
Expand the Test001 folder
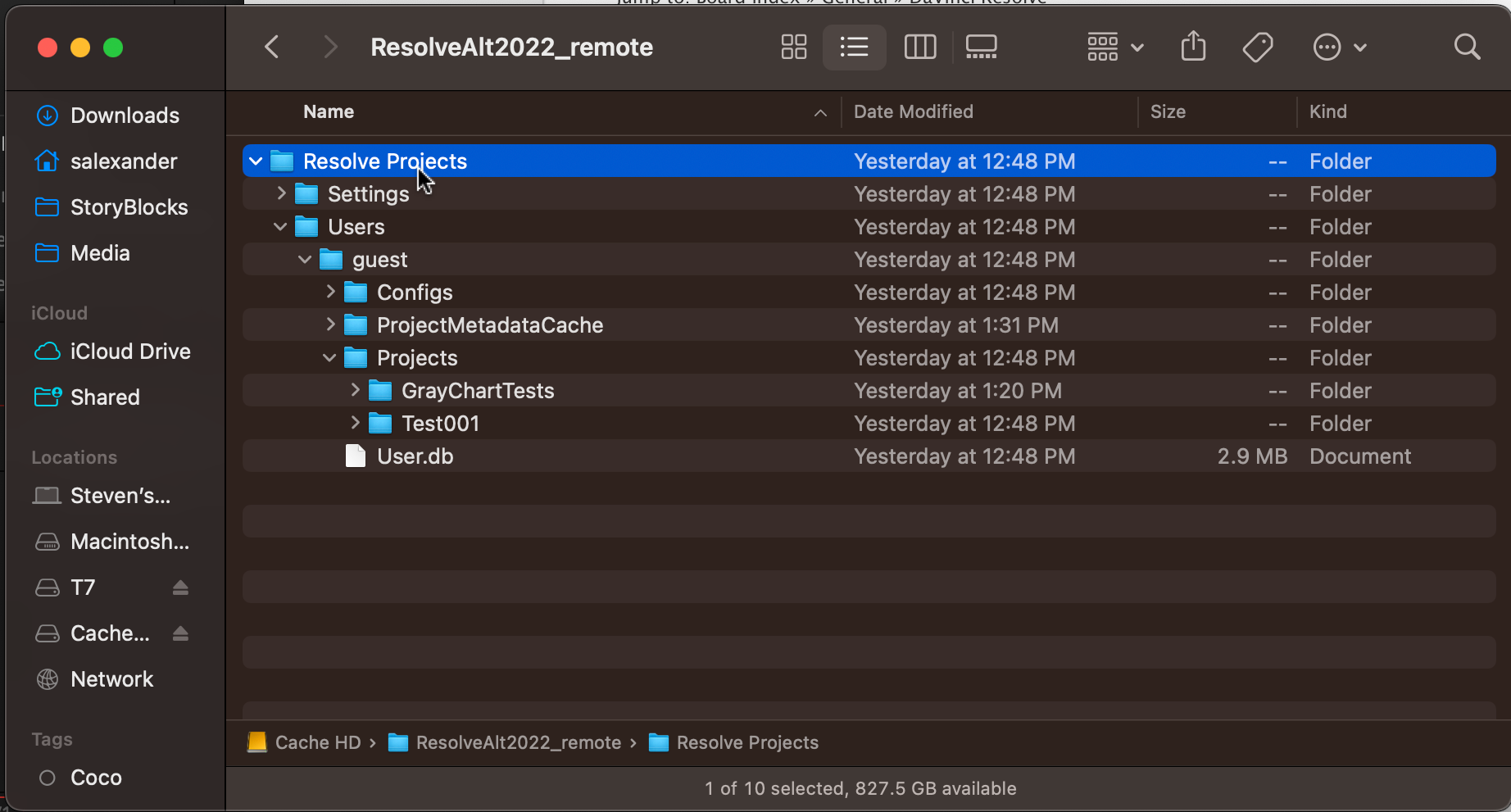355,423
